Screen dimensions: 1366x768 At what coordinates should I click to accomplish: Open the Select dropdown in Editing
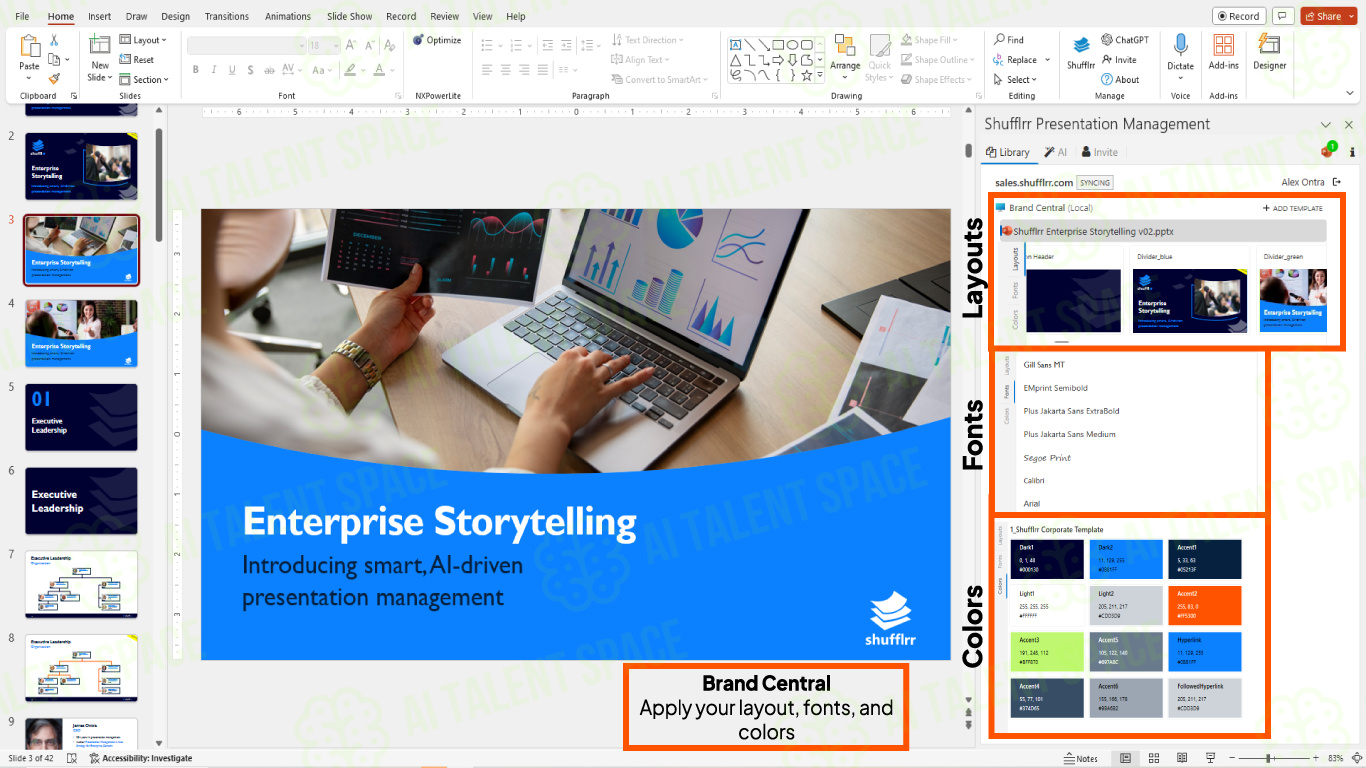(1015, 80)
